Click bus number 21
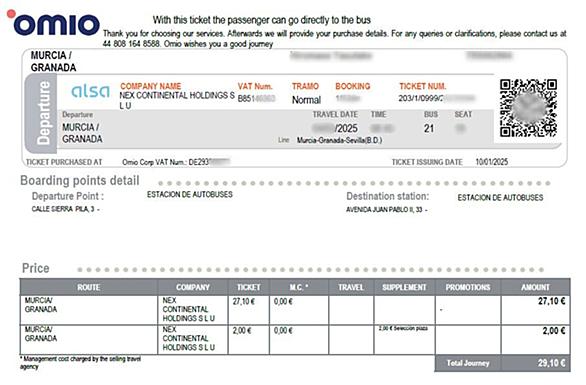 click(x=429, y=129)
